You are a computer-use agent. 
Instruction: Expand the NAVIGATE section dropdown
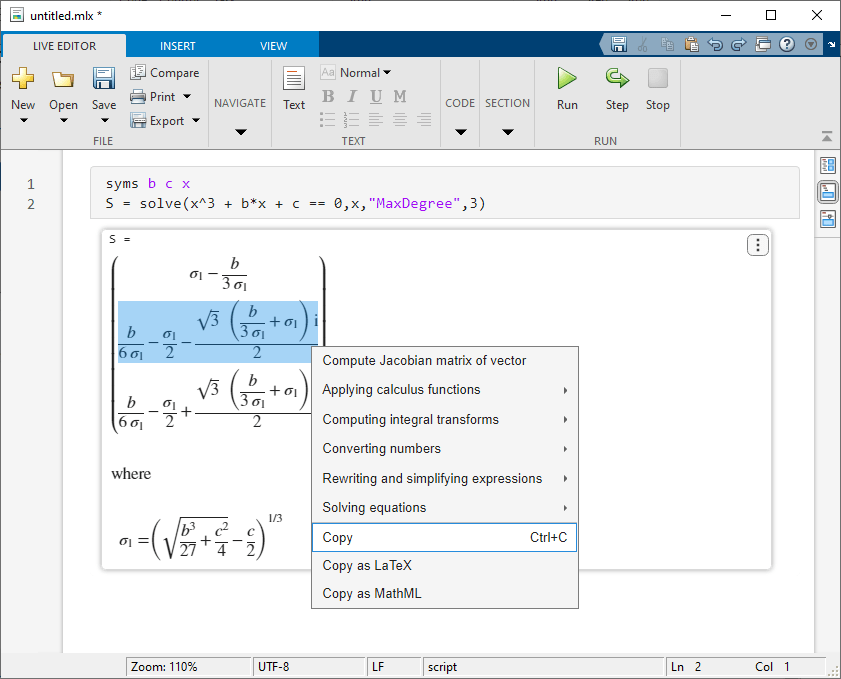(241, 132)
